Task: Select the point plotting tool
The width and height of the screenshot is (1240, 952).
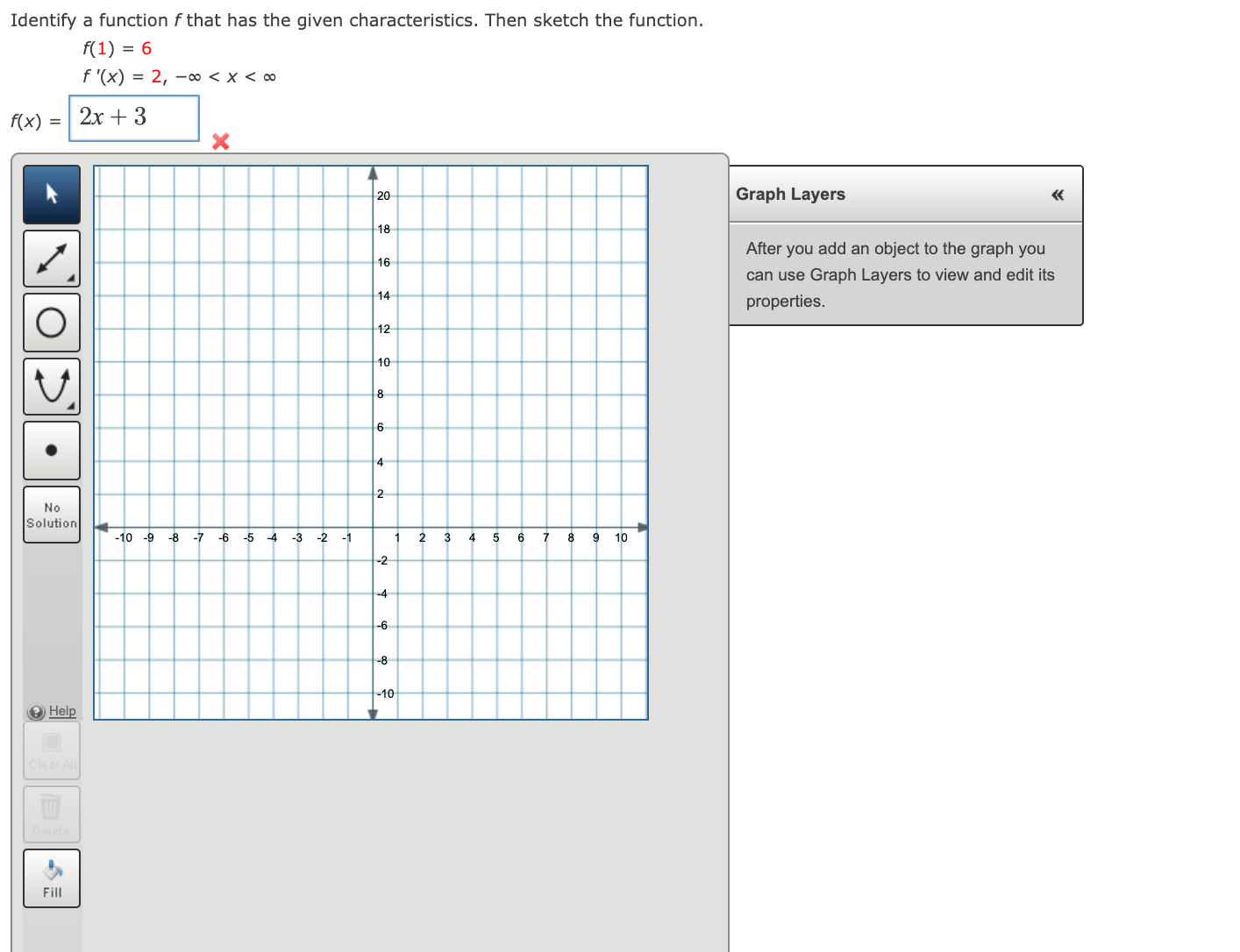Action: (x=50, y=450)
